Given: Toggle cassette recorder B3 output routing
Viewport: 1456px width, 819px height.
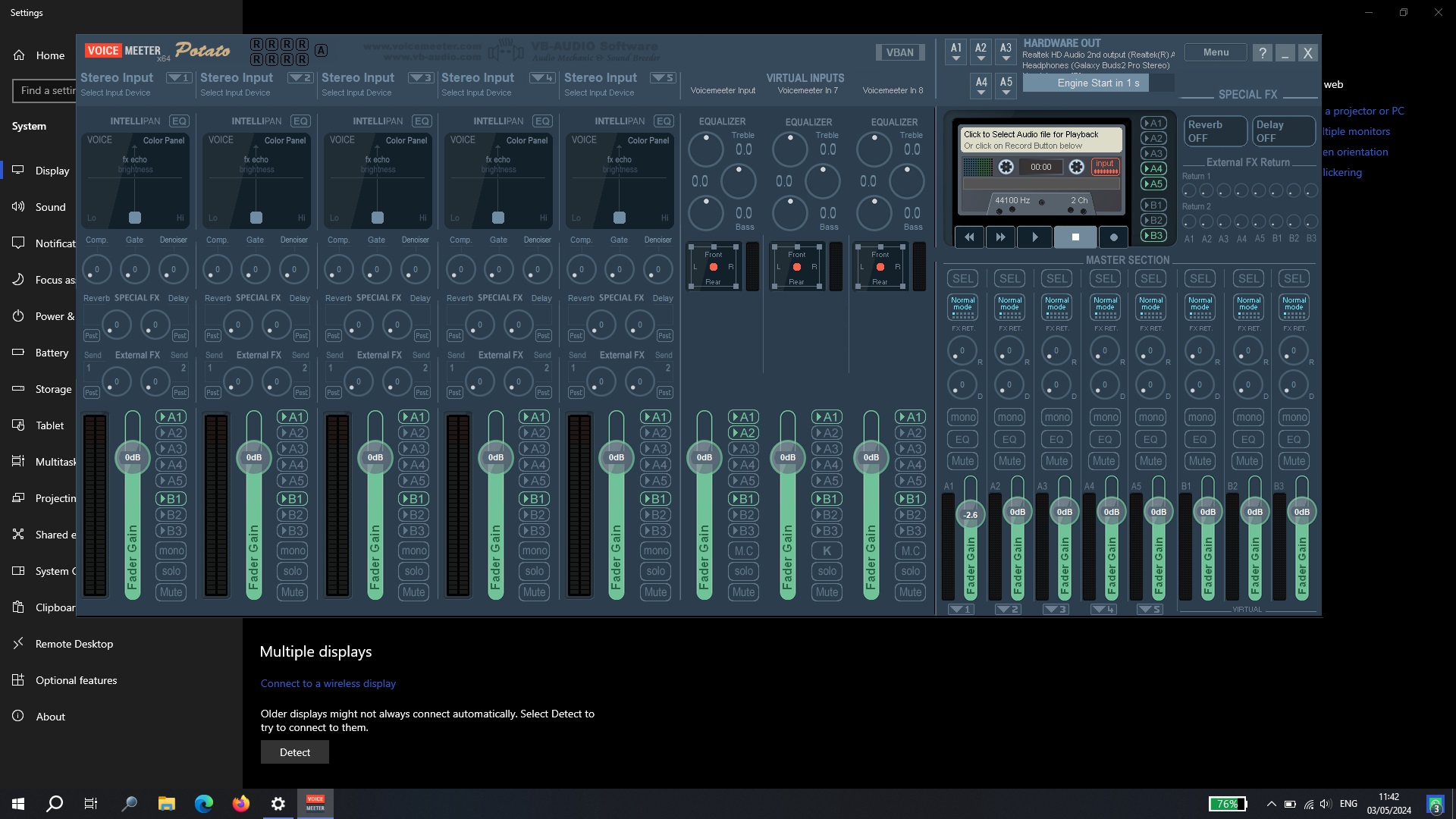Looking at the screenshot, I should pos(1153,236).
